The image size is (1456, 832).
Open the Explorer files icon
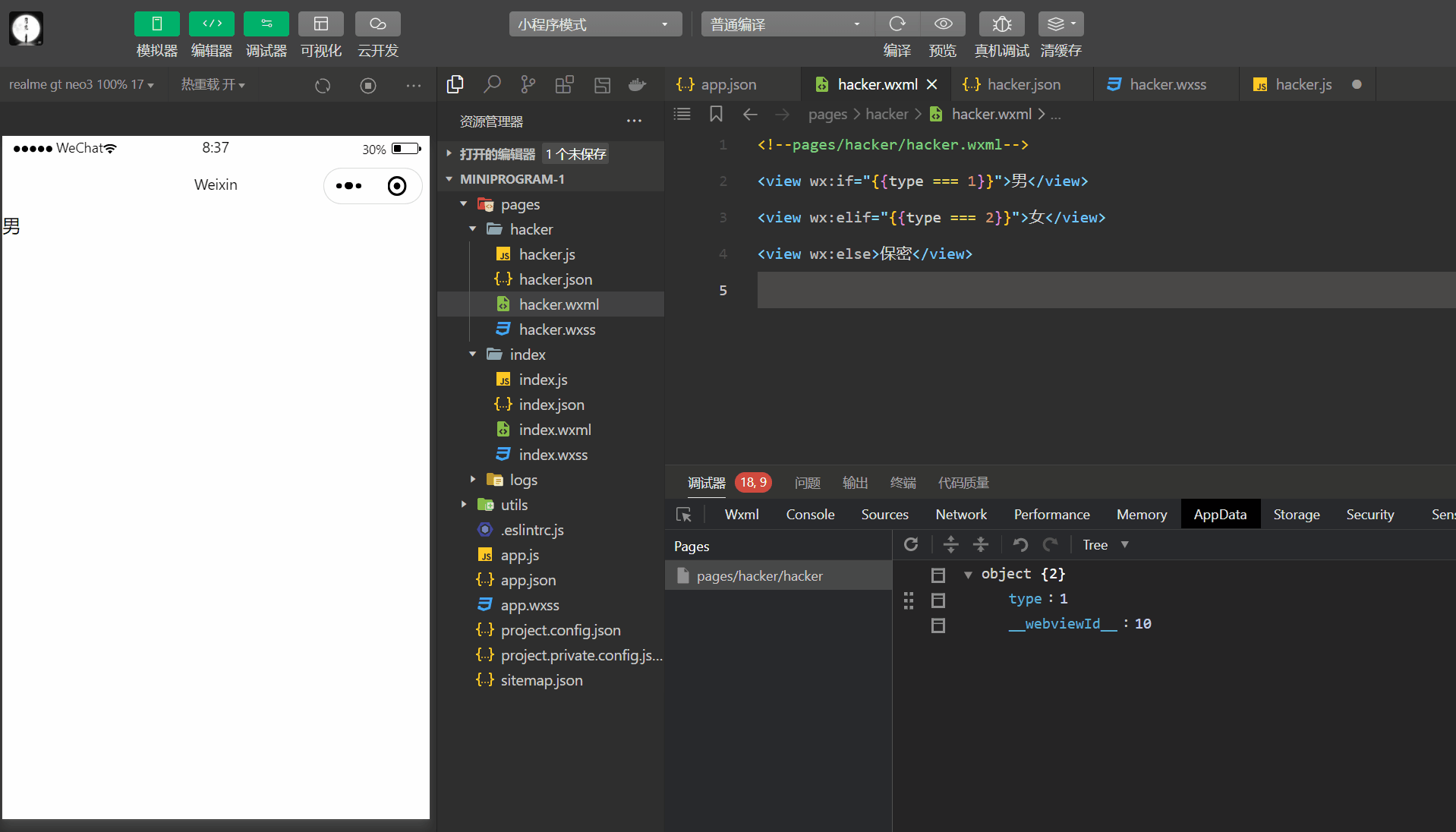click(455, 85)
